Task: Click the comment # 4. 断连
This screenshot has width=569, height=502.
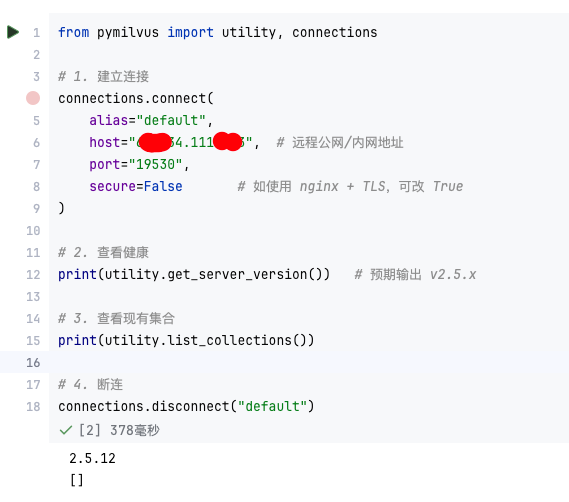Action: (x=90, y=384)
